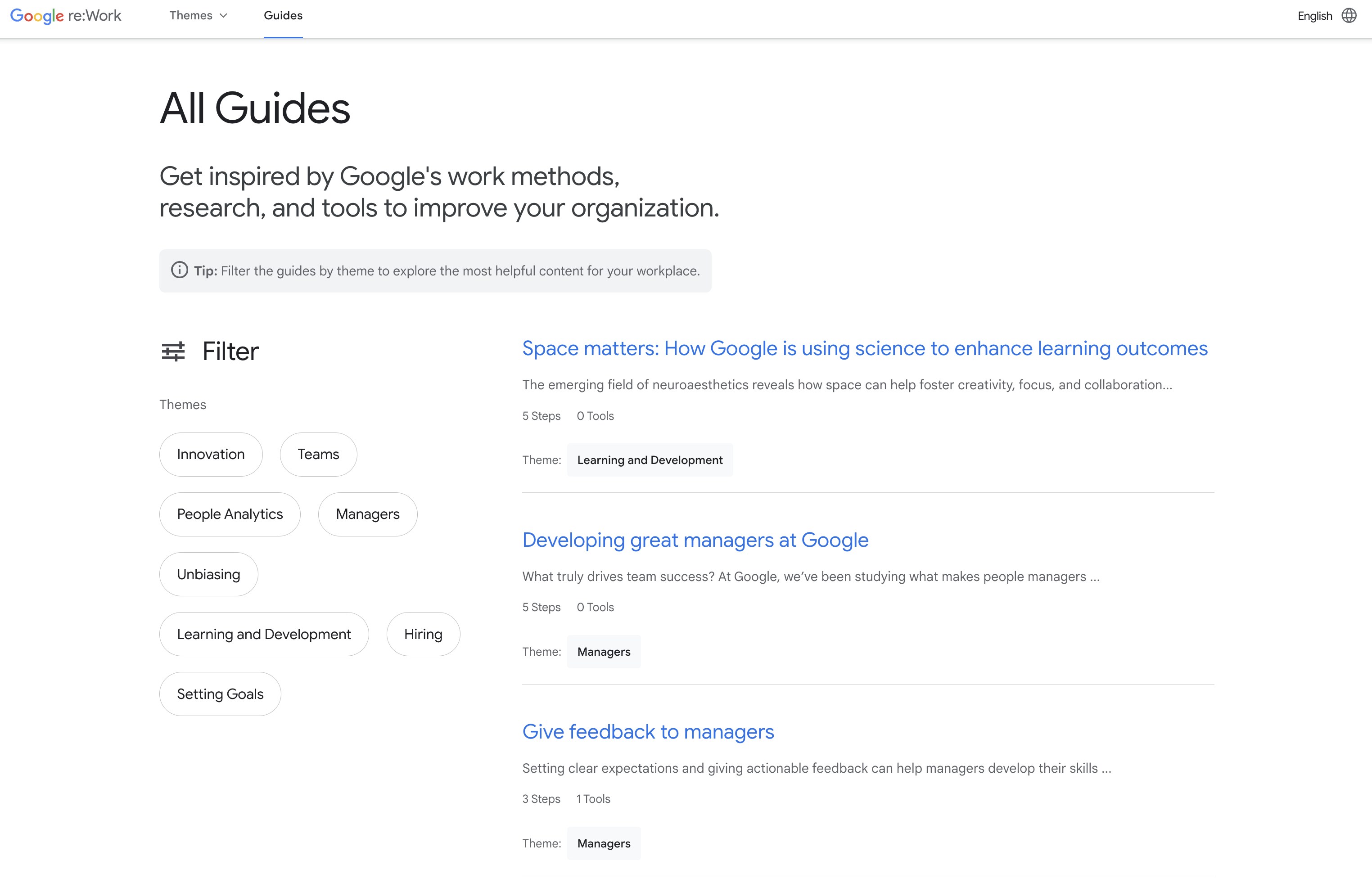Click Learning and Development theme tag on Space matters
The width and height of the screenshot is (1372, 892).
coord(650,460)
